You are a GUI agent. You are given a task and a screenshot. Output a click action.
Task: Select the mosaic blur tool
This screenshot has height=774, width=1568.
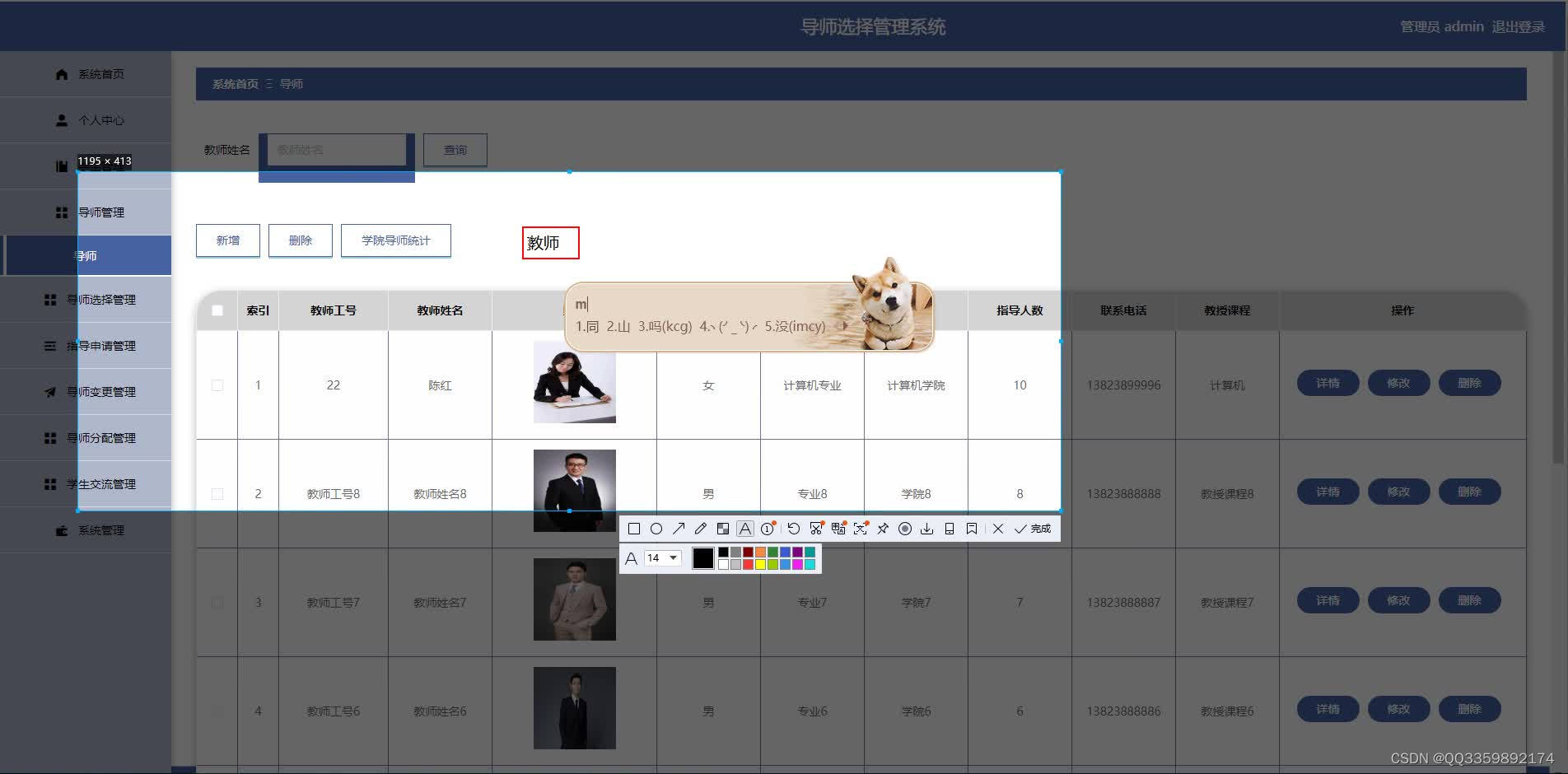(723, 529)
